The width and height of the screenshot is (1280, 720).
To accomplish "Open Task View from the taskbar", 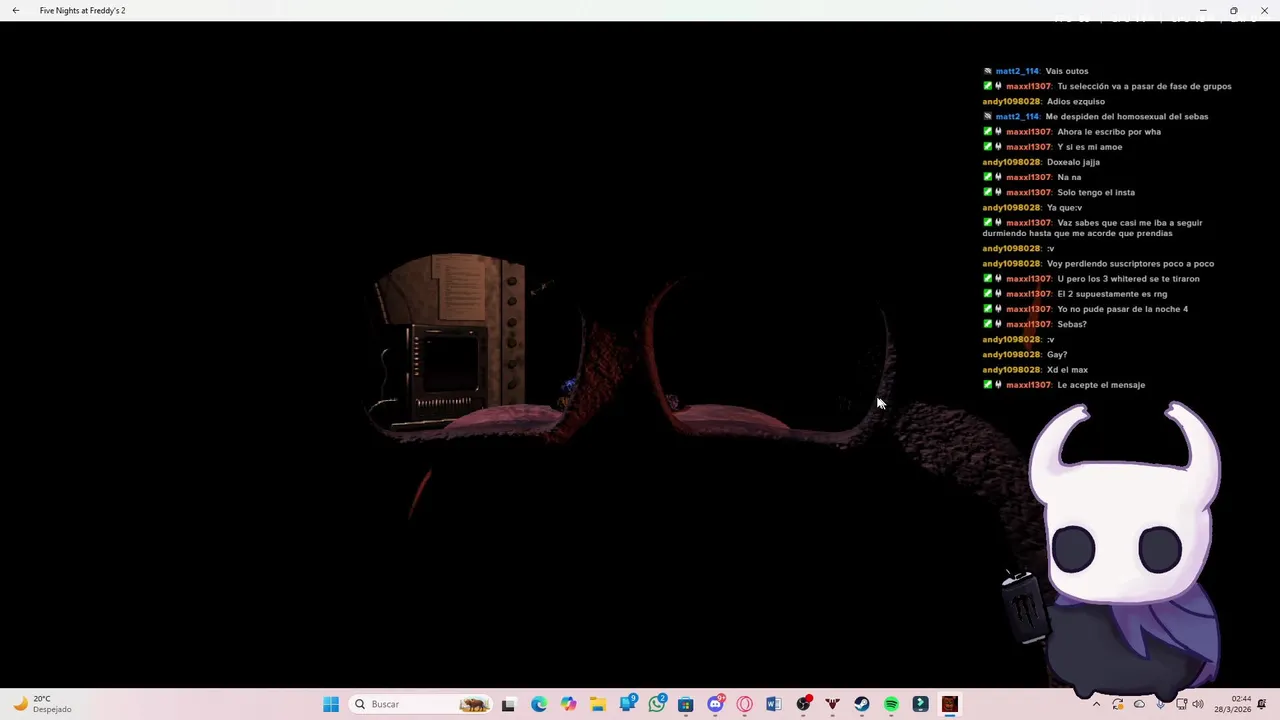I will [x=508, y=704].
